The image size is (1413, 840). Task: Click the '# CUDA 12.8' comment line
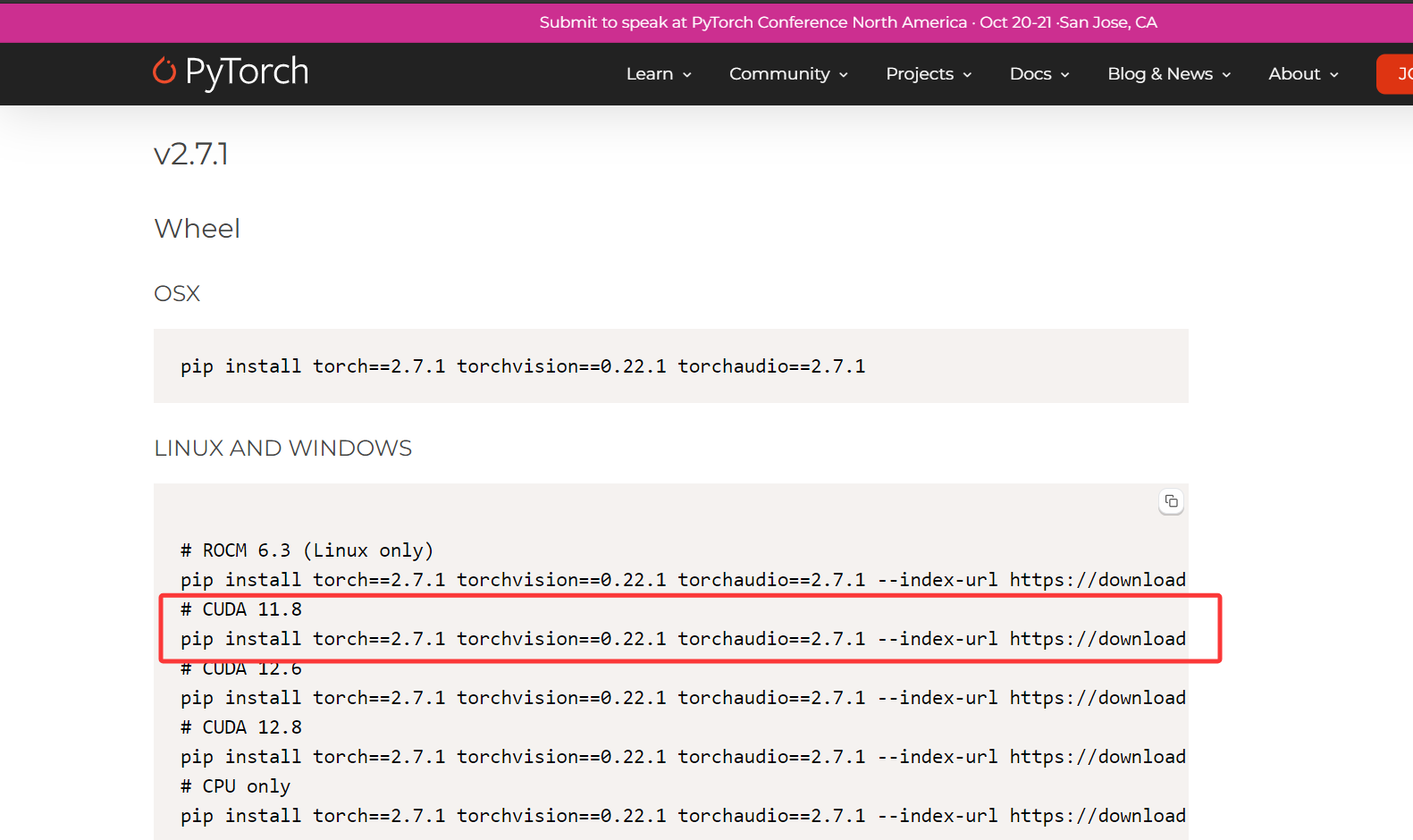click(x=241, y=727)
